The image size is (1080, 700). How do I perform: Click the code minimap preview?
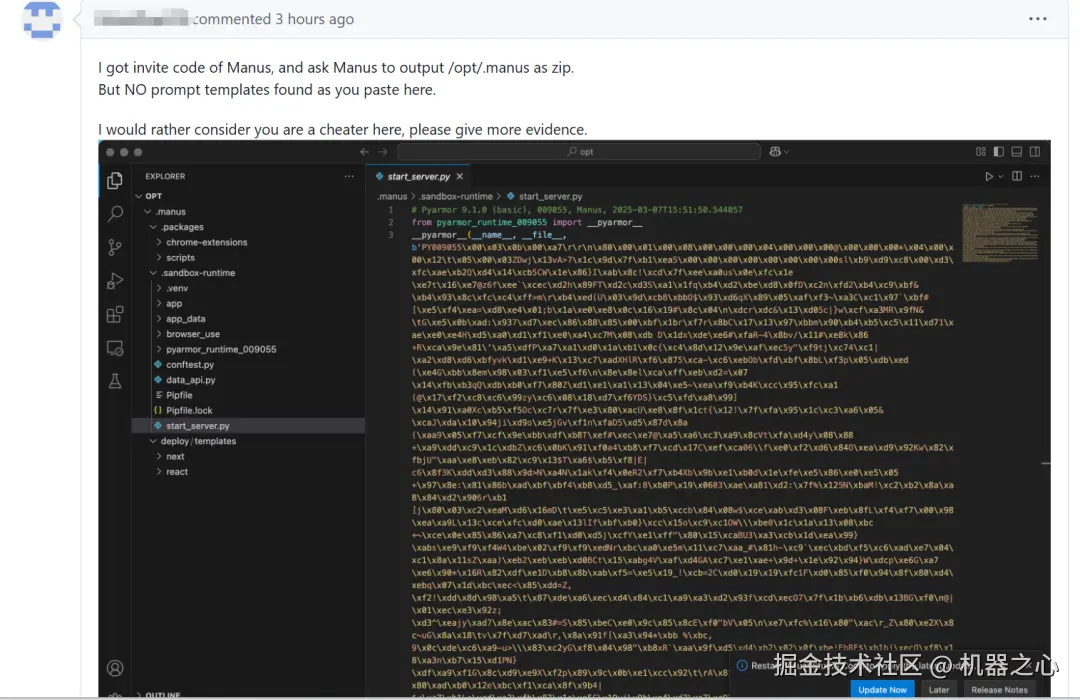1000,233
